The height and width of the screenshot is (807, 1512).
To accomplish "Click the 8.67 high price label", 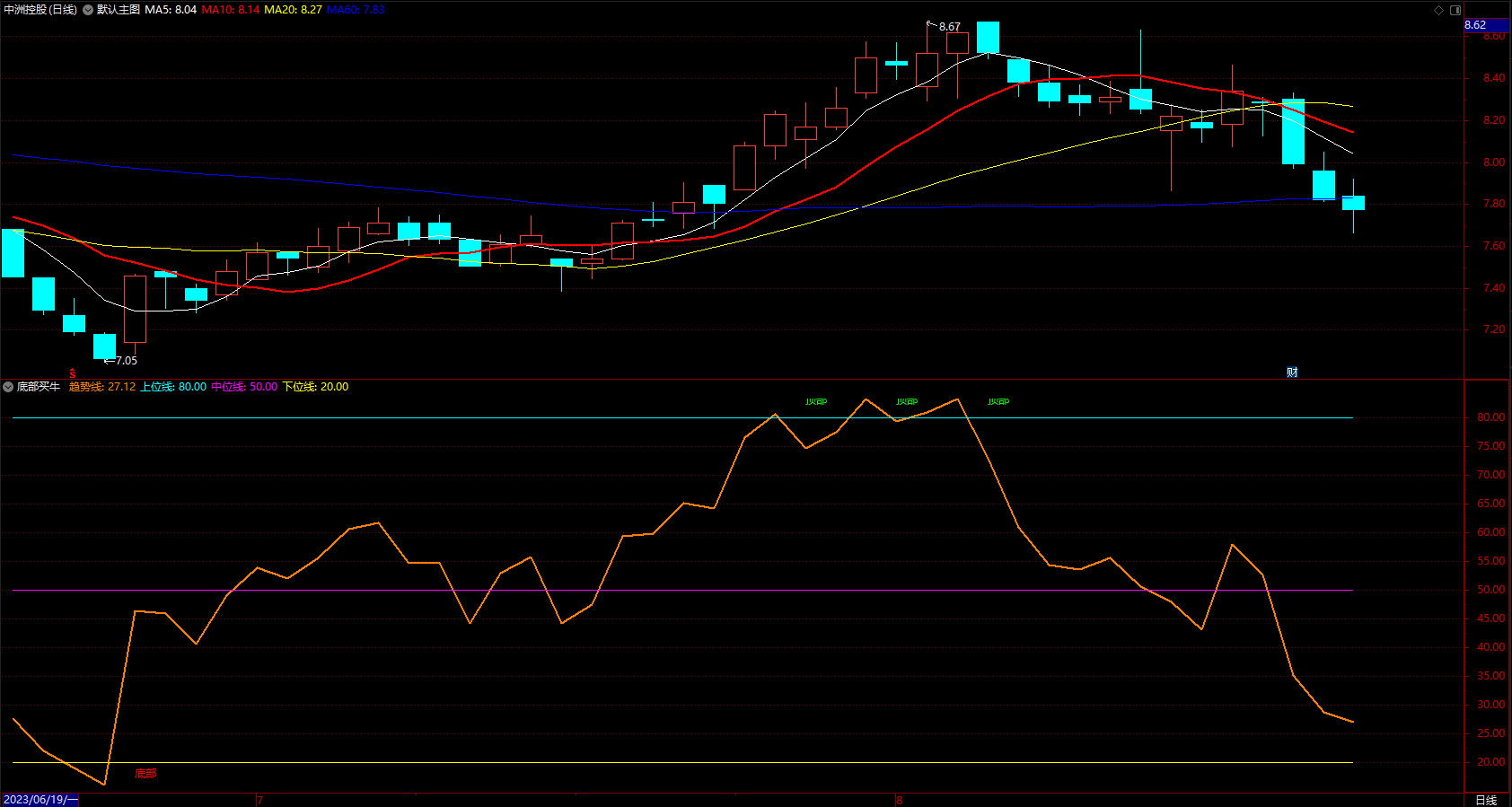I will 949,27.
